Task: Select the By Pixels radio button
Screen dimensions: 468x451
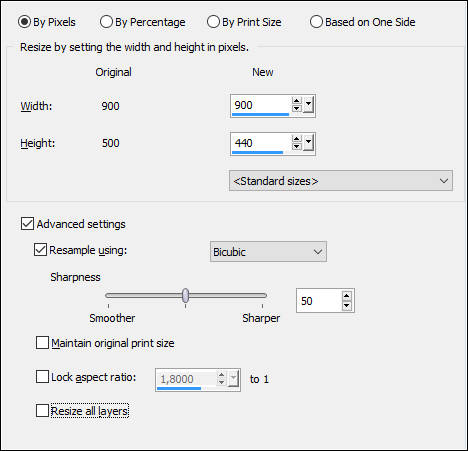Action: tap(47, 22)
